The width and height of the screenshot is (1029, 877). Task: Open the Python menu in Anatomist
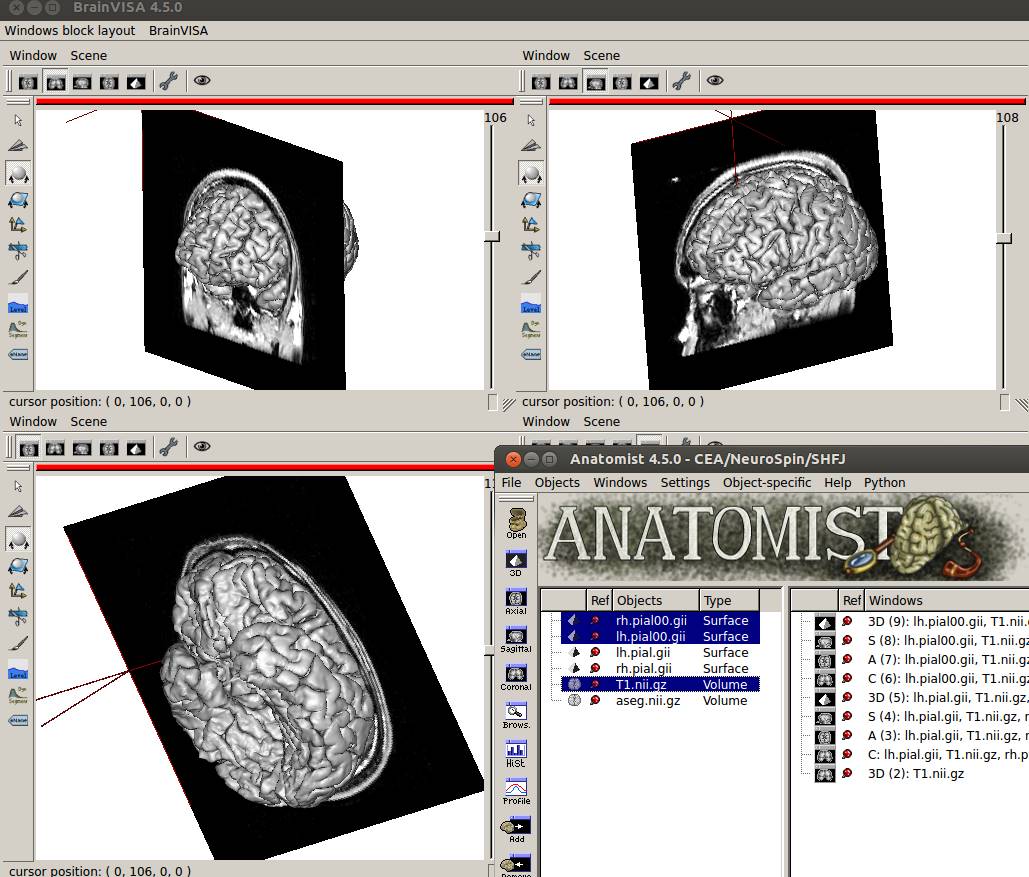point(884,482)
